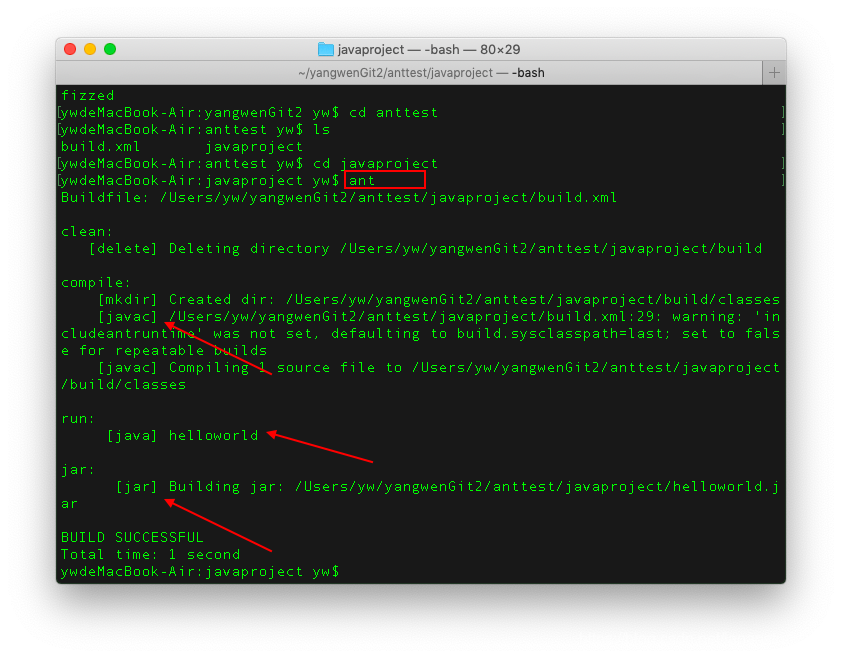Close the Terminal window with red button
The width and height of the screenshot is (842, 658).
click(70, 49)
